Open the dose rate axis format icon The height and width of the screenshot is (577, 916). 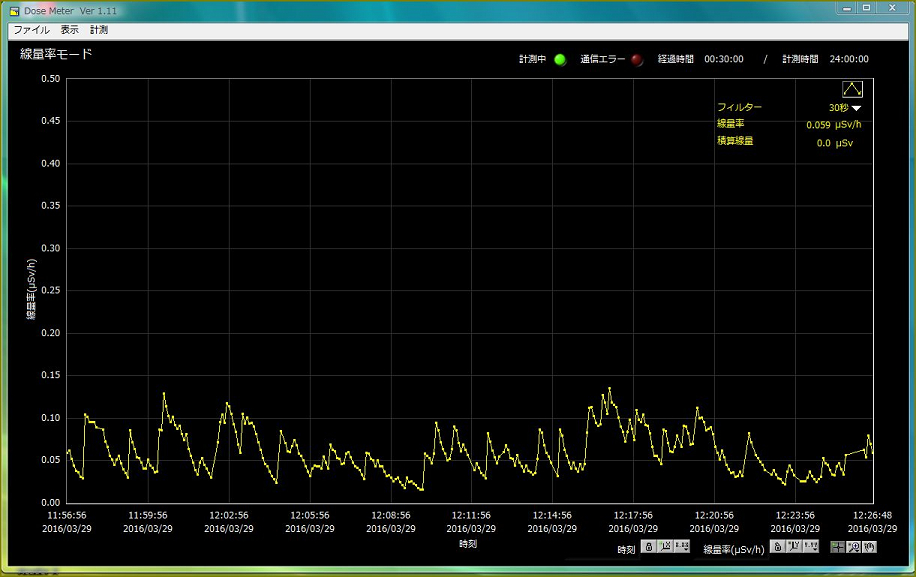click(x=811, y=547)
